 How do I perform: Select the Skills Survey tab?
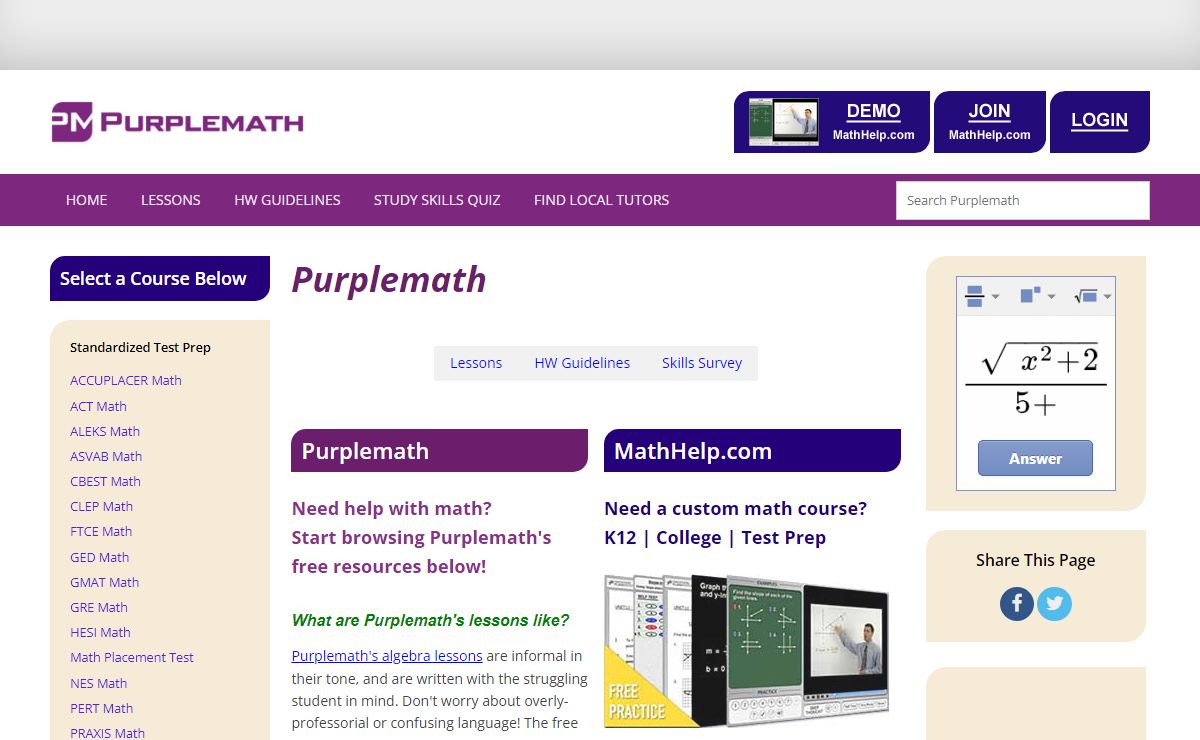[x=702, y=363]
